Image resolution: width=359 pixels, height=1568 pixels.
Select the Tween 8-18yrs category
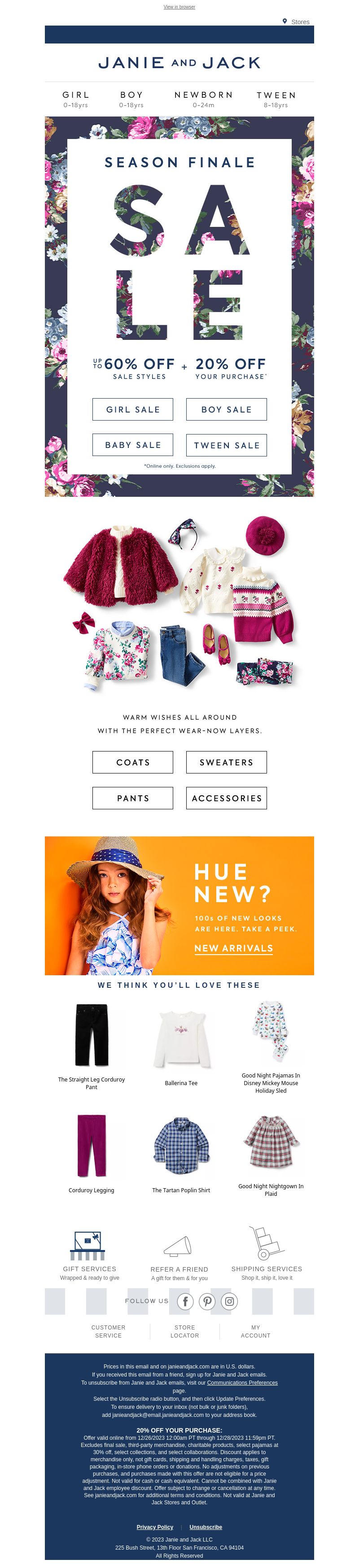(x=276, y=99)
